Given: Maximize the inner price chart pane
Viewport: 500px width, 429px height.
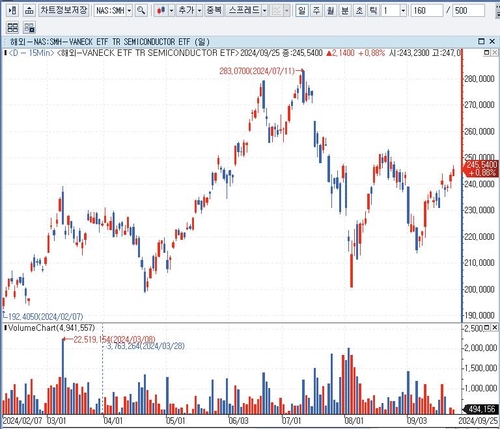Looking at the screenshot, I should [486, 52].
